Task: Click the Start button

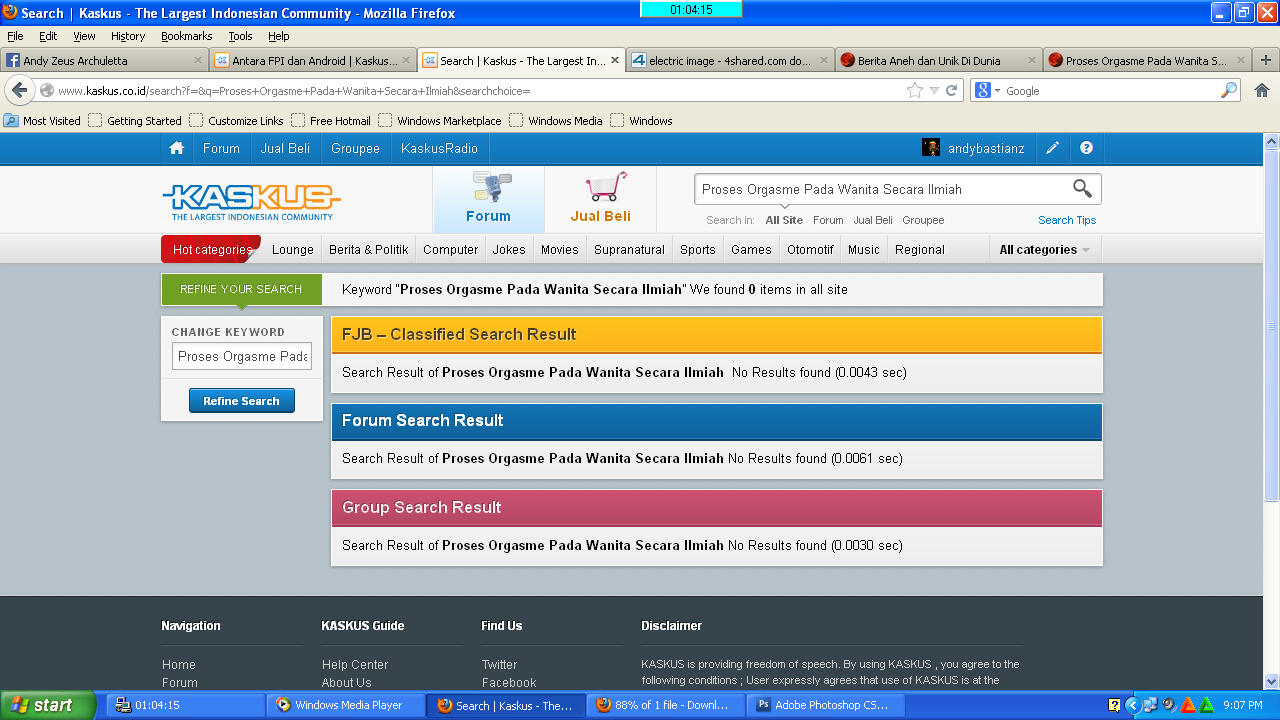Action: coord(47,705)
